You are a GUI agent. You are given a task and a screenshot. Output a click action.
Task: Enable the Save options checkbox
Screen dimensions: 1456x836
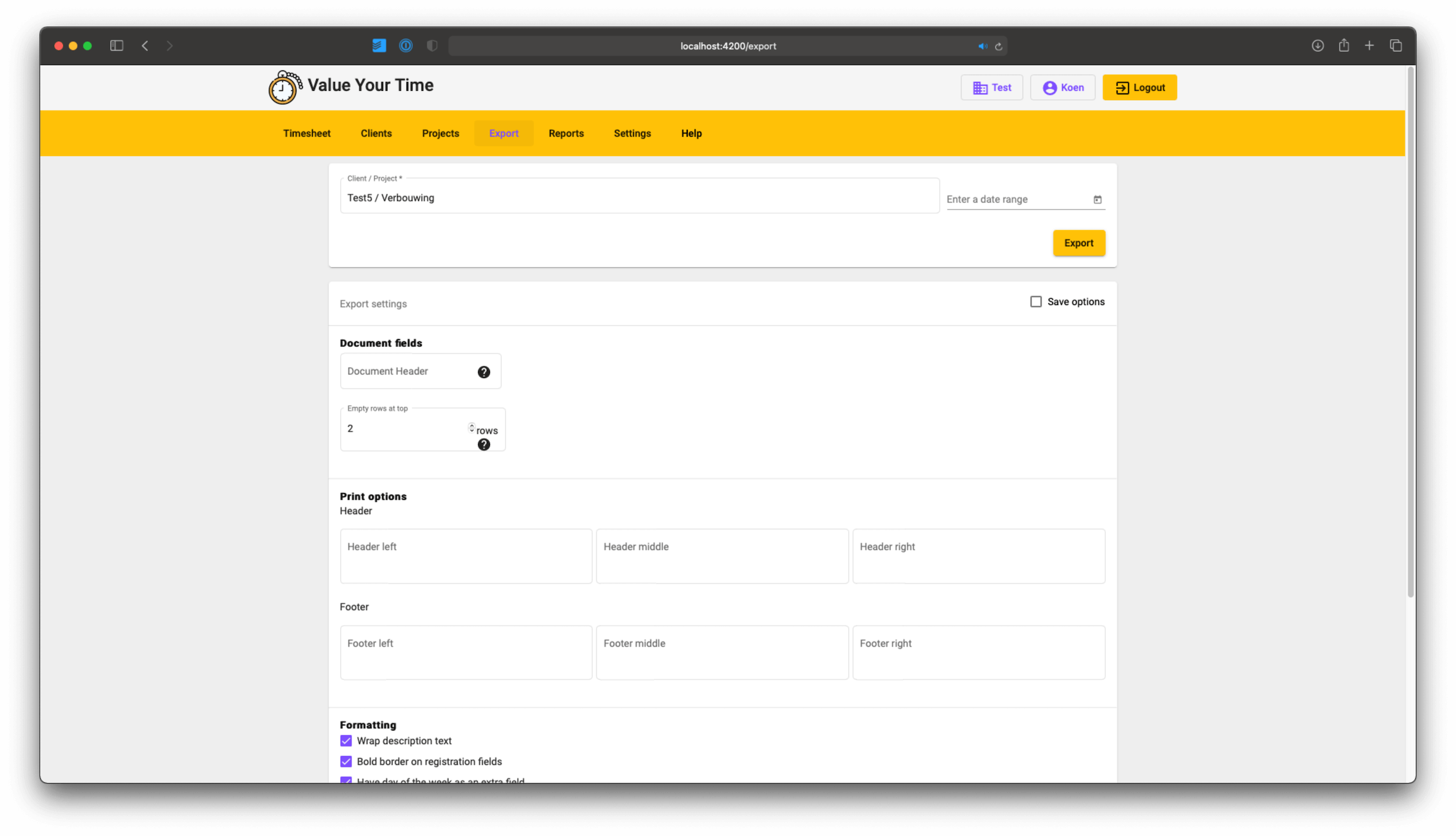pyautogui.click(x=1035, y=302)
